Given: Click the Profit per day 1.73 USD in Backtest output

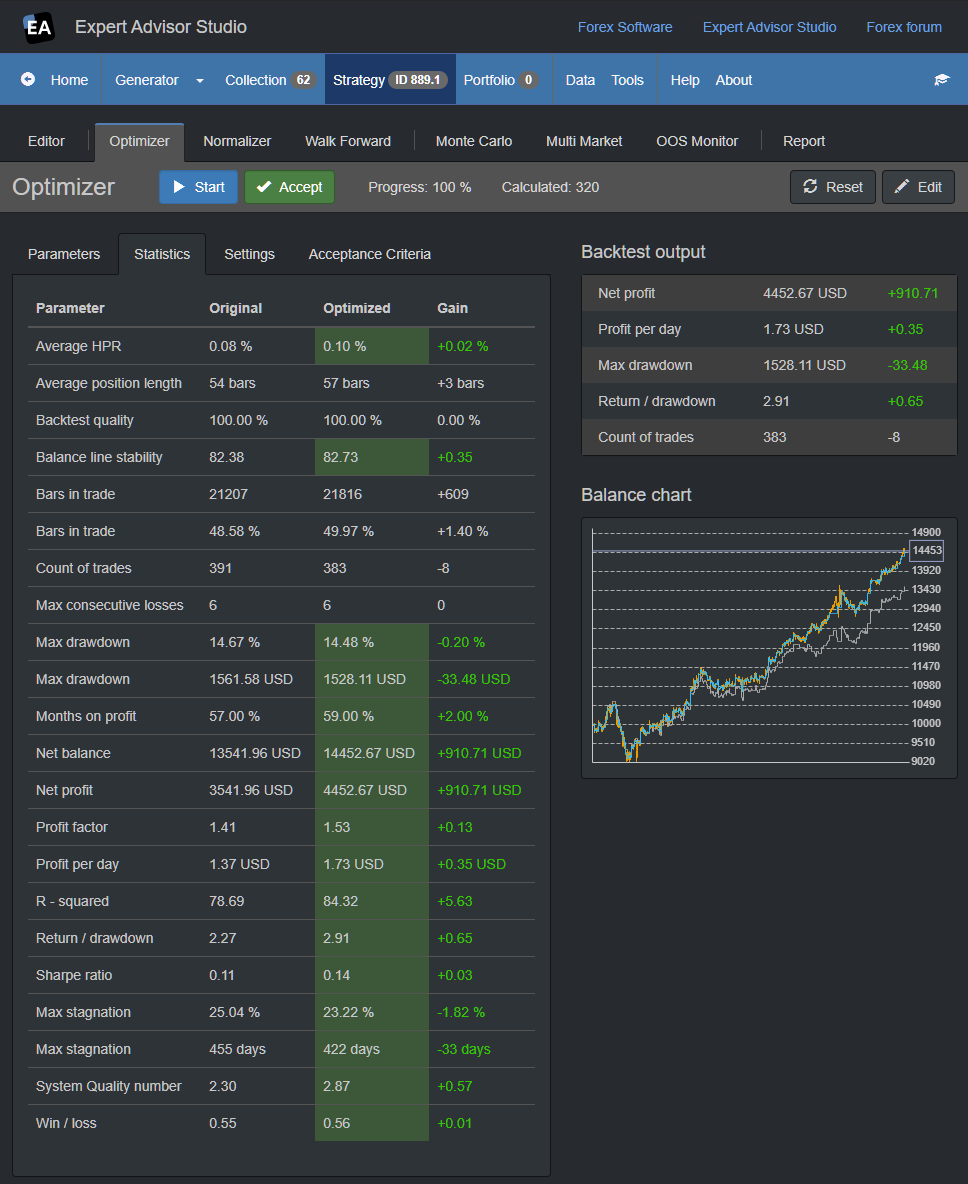Looking at the screenshot, I should point(793,329).
